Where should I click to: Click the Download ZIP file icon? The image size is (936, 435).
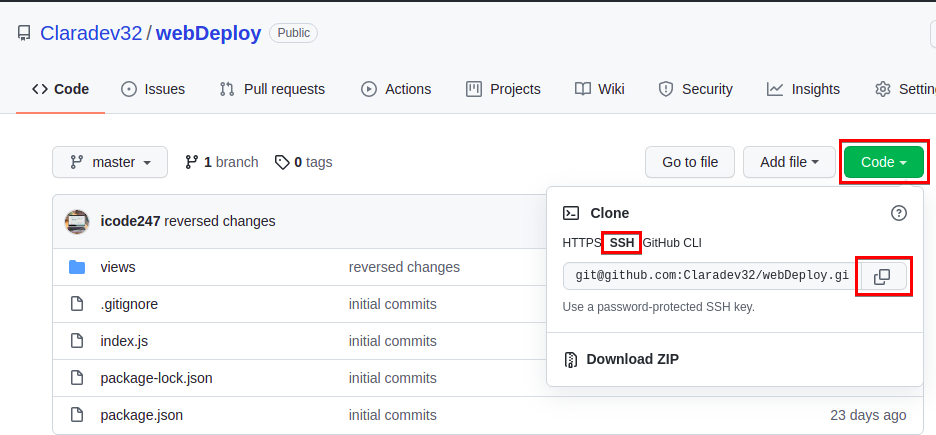[x=571, y=359]
